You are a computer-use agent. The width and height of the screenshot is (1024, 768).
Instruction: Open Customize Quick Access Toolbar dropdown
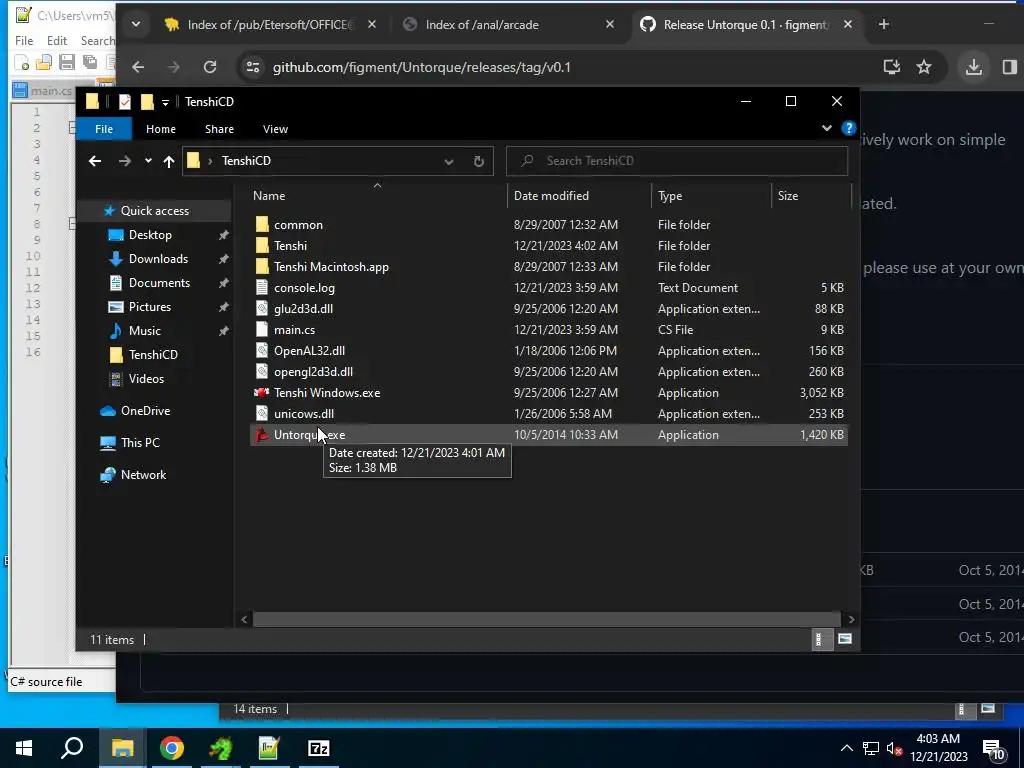coord(165,103)
